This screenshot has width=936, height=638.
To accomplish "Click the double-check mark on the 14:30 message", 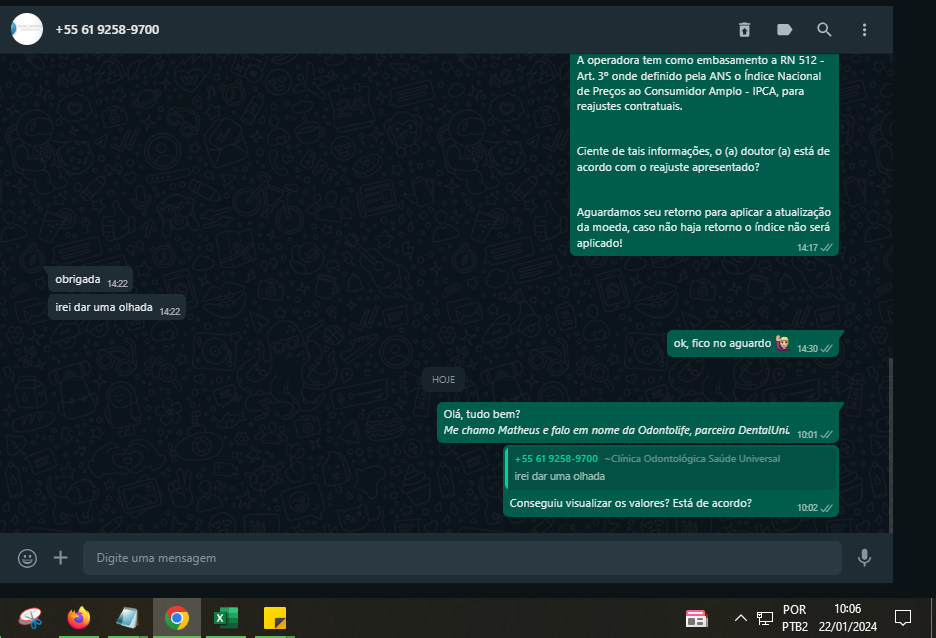I will pos(827,349).
